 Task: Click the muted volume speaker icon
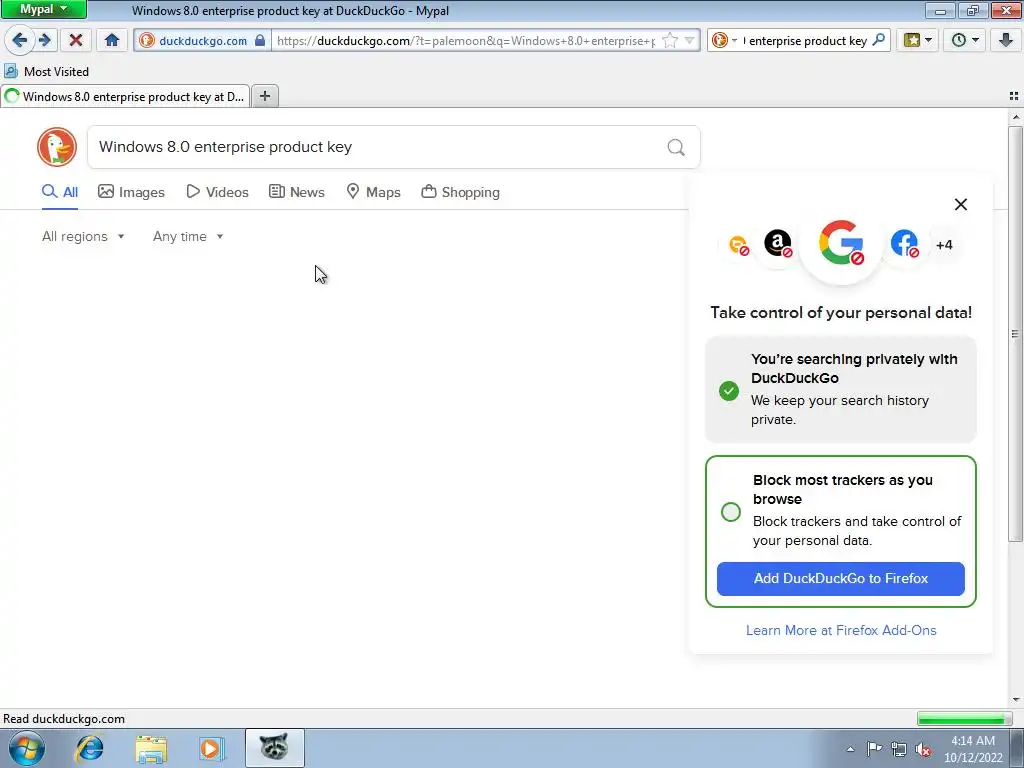click(x=923, y=749)
